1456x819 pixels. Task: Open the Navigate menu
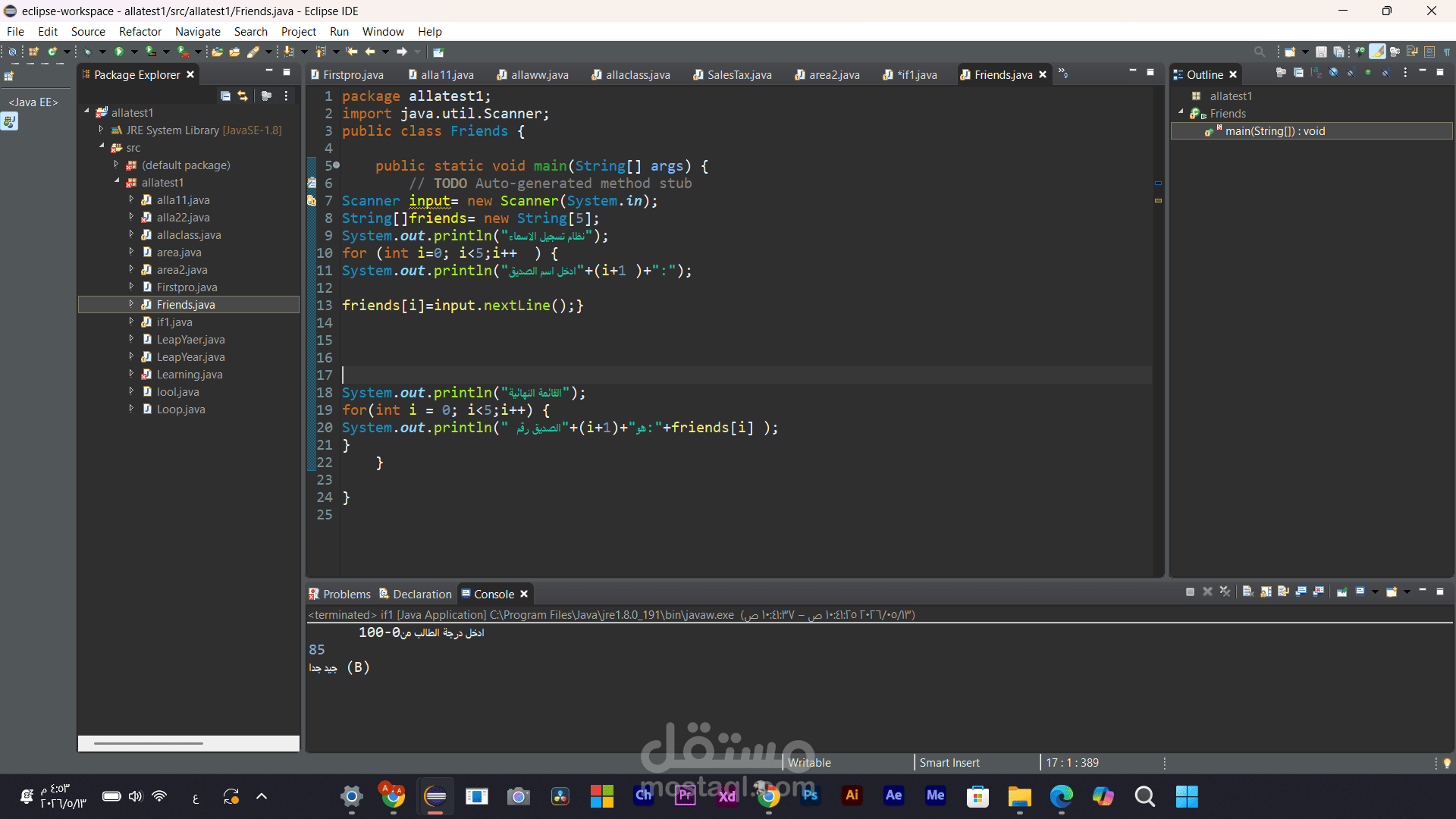click(x=198, y=31)
